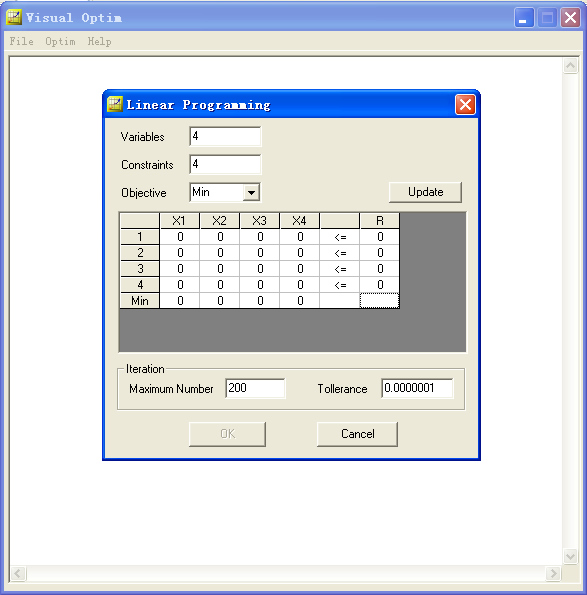Click the Linear Programming dialog title icon

click(115, 104)
